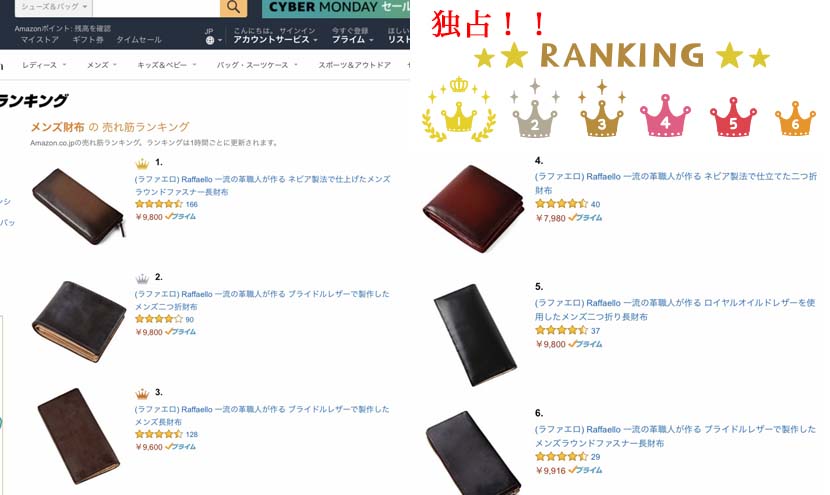
Task: Expand the アカウントサービス account dropdown
Action: [x=275, y=40]
